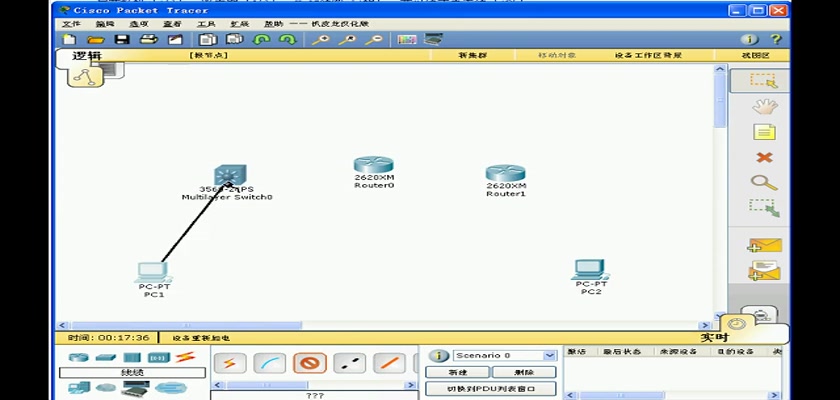
Task: Open the 工具 (Tools) menu
Action: pos(206,23)
